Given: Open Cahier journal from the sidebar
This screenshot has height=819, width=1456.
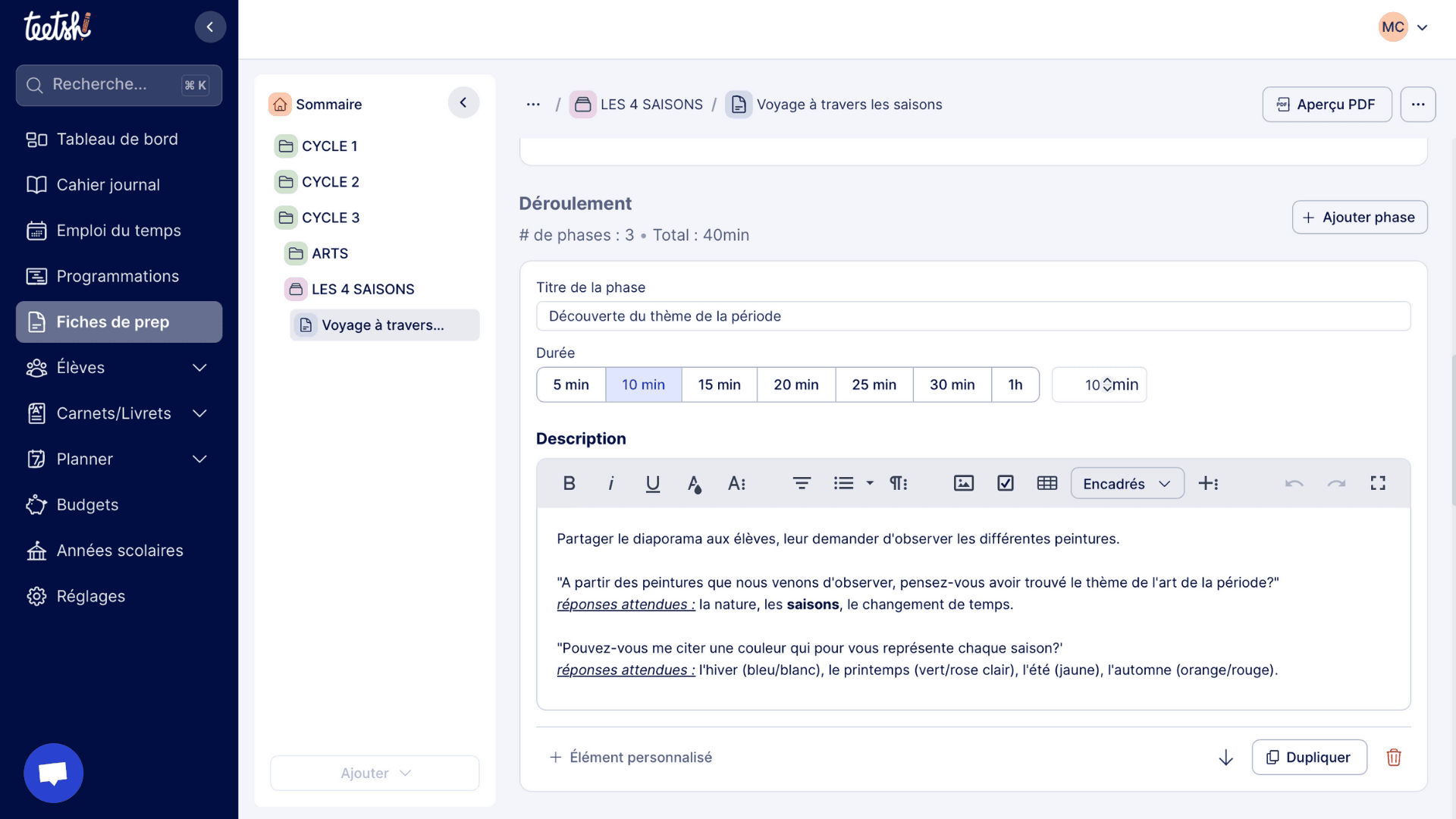Looking at the screenshot, I should [108, 185].
